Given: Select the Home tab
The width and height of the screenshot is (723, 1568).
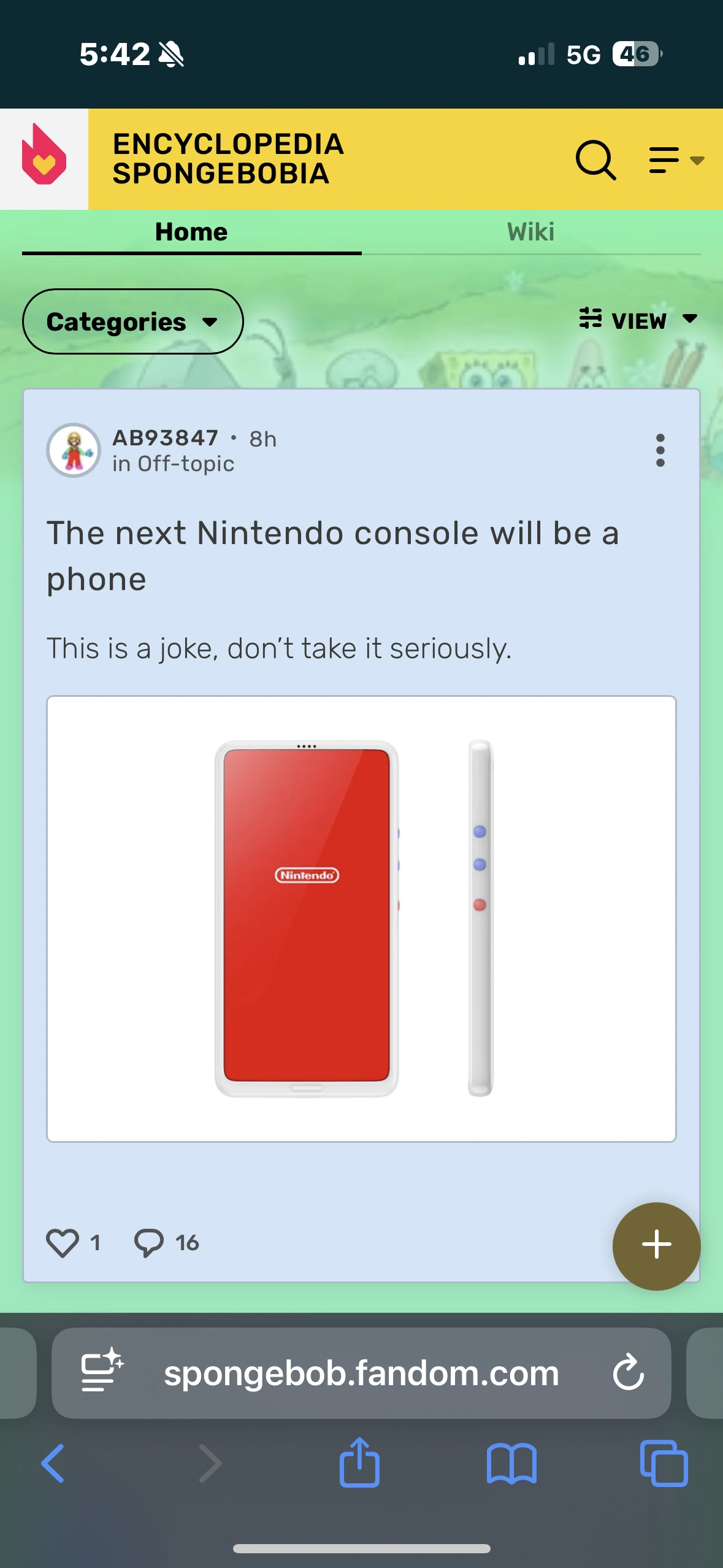Looking at the screenshot, I should (x=191, y=233).
